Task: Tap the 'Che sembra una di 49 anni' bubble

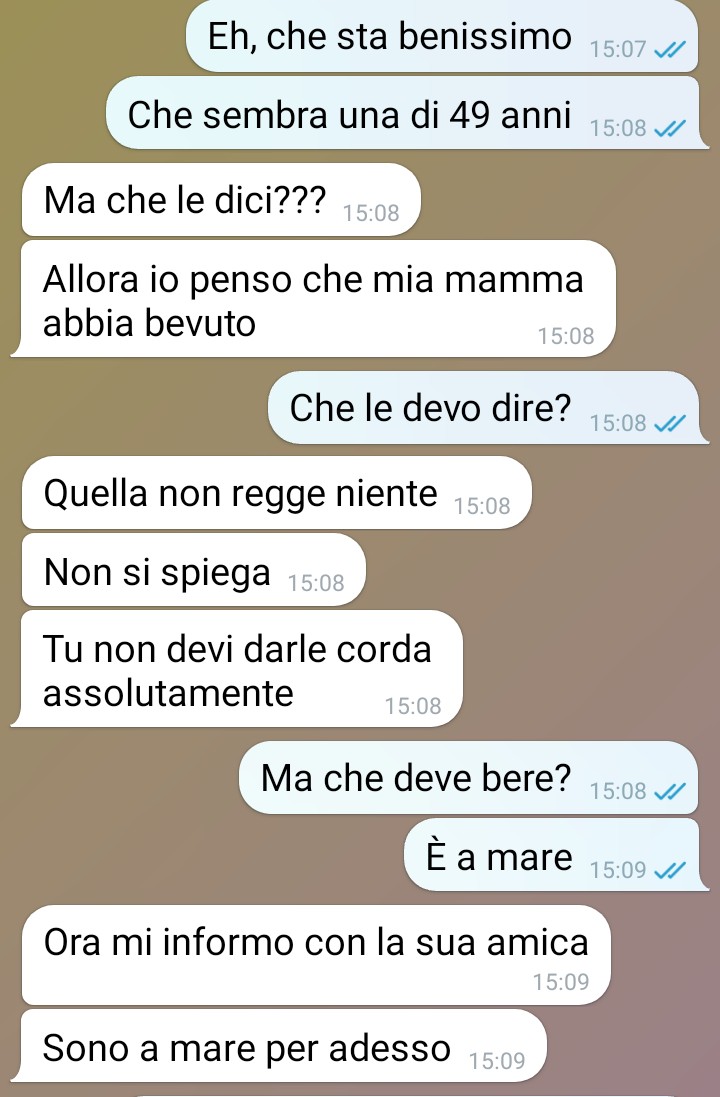Action: [x=404, y=113]
